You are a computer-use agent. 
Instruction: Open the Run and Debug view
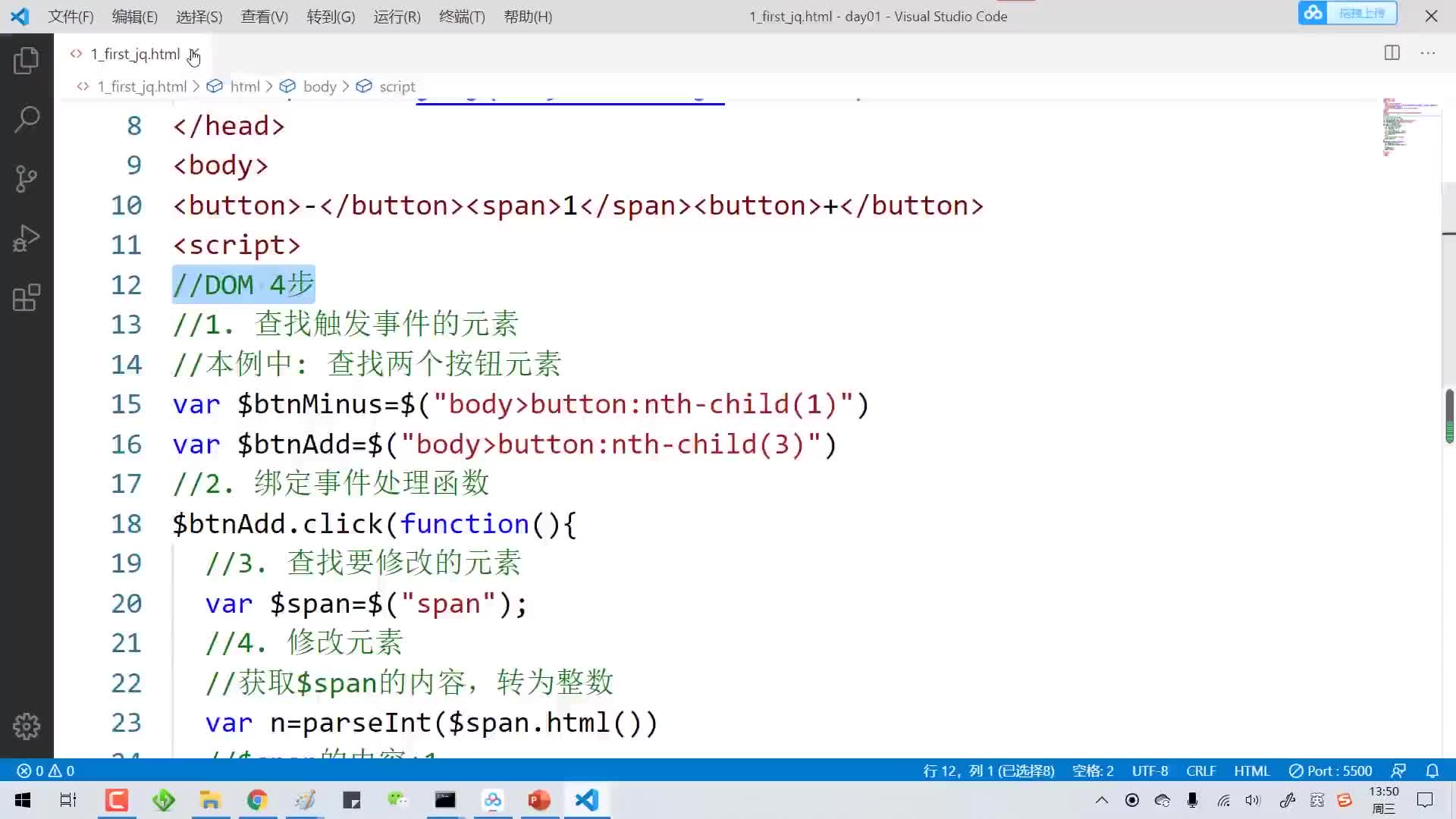coord(27,238)
